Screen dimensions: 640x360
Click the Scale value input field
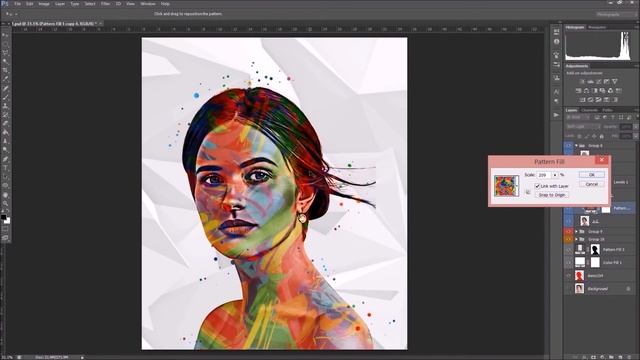point(544,175)
